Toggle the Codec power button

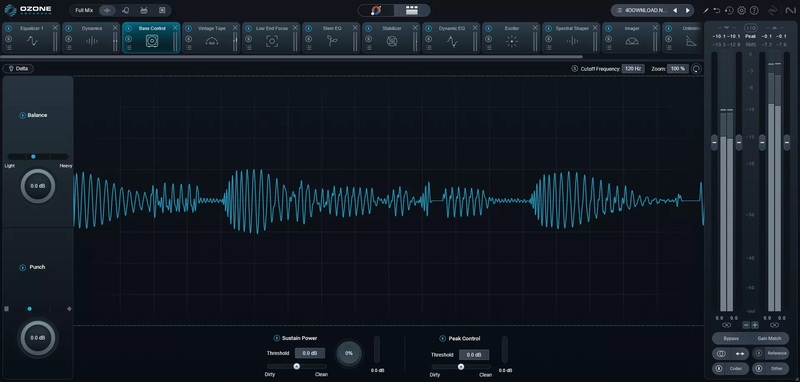point(719,368)
